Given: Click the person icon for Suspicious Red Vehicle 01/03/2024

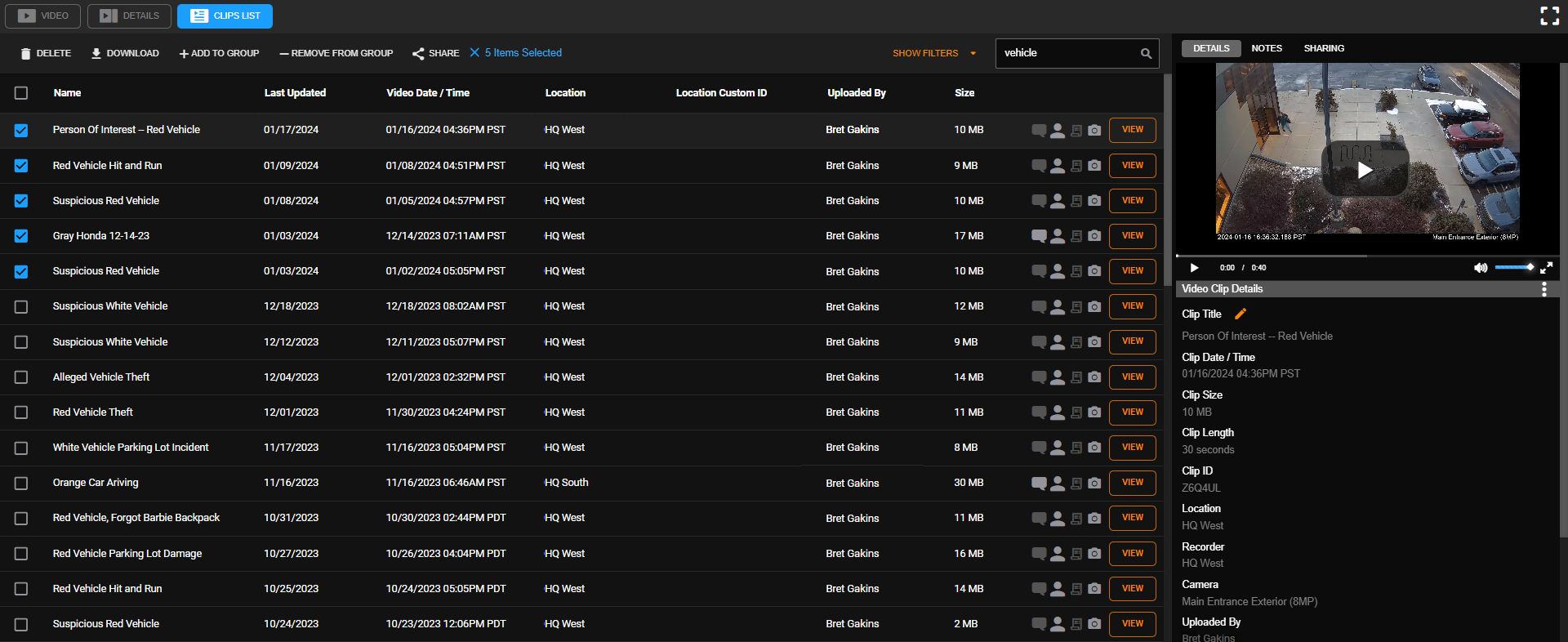Looking at the screenshot, I should [x=1058, y=271].
